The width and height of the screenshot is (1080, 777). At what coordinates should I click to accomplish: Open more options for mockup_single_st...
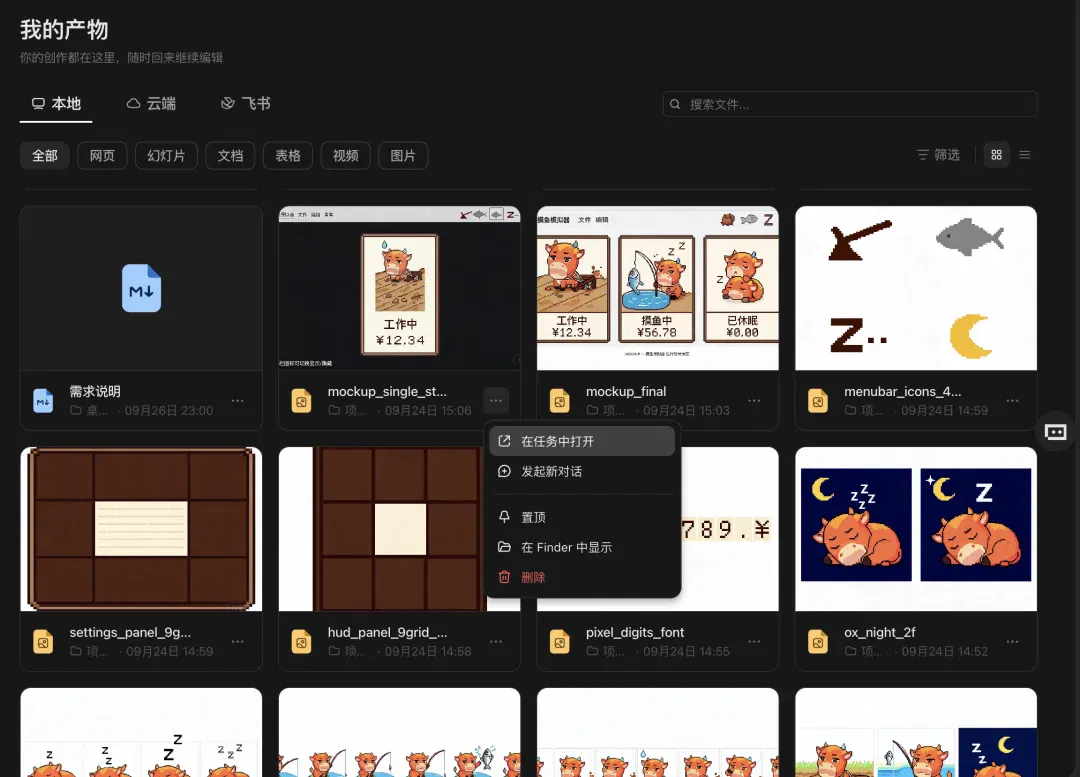tap(496, 400)
